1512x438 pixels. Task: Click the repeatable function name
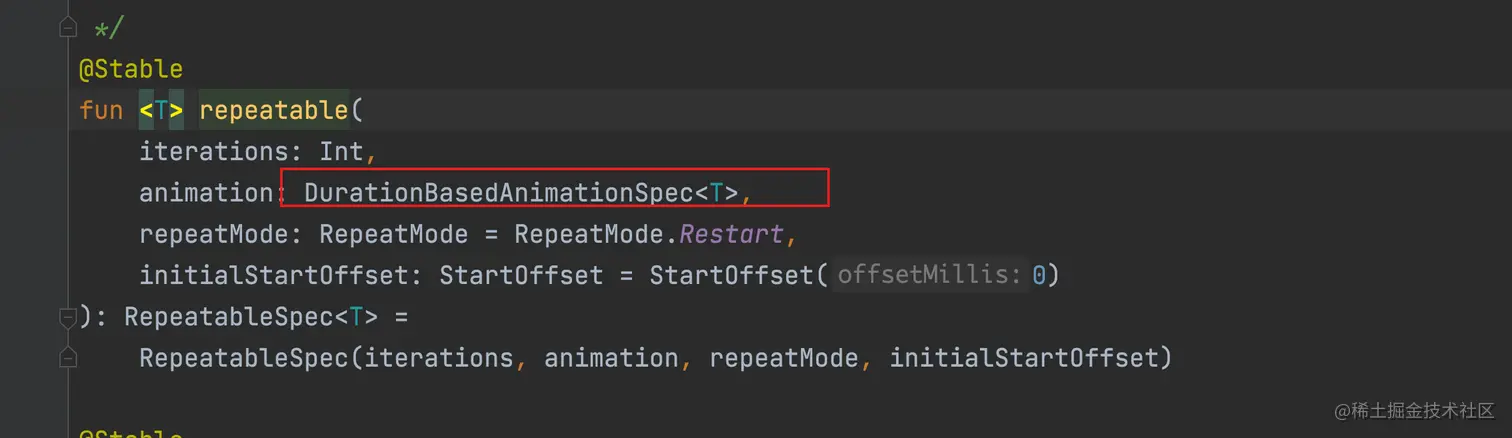tap(273, 110)
